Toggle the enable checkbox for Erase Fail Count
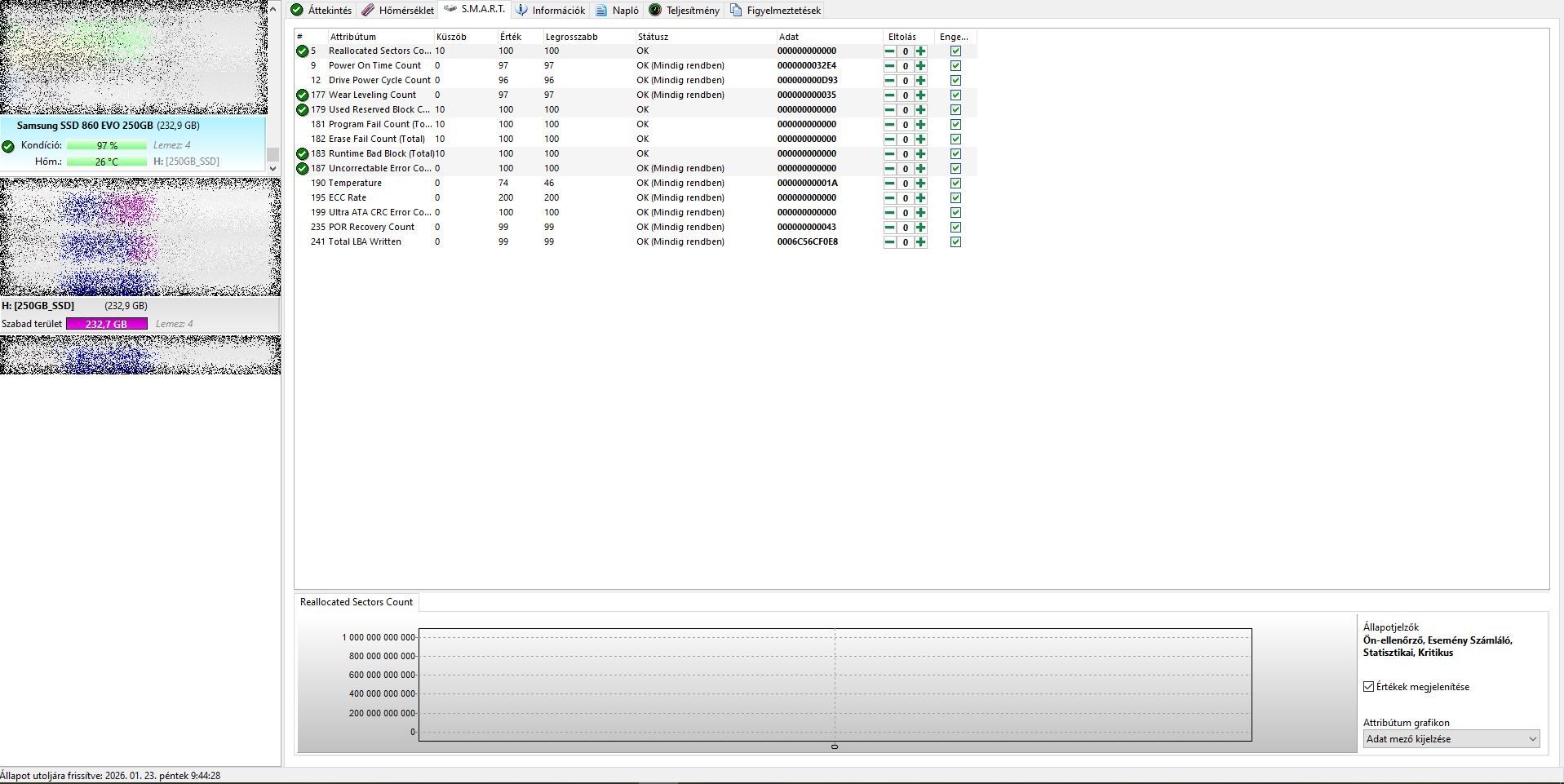Screen dimensions: 1564x784 click(x=955, y=140)
